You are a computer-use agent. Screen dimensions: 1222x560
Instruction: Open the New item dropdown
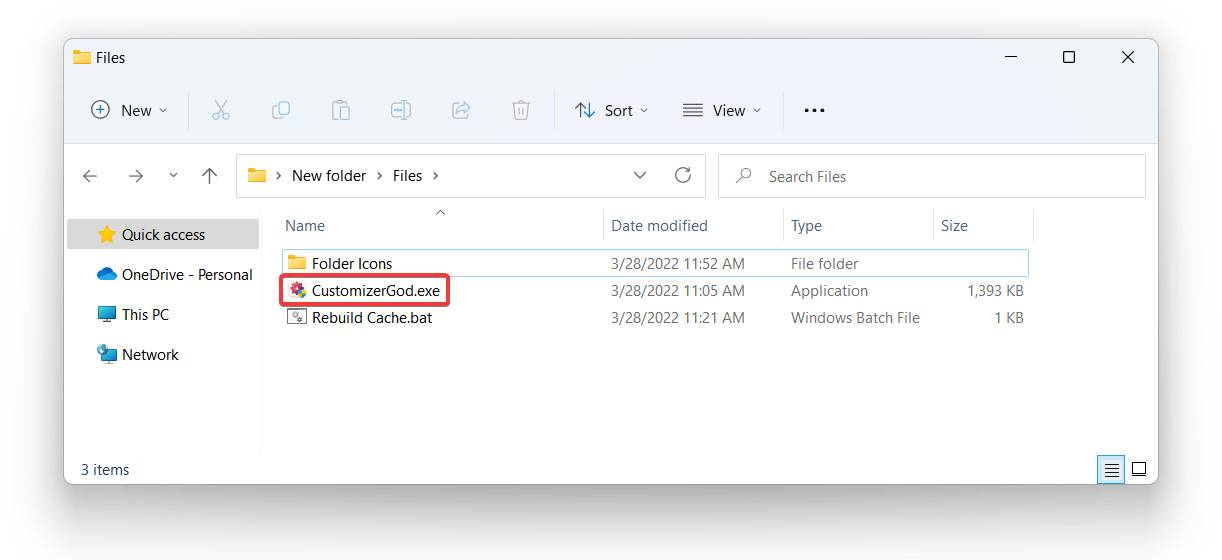click(x=129, y=110)
